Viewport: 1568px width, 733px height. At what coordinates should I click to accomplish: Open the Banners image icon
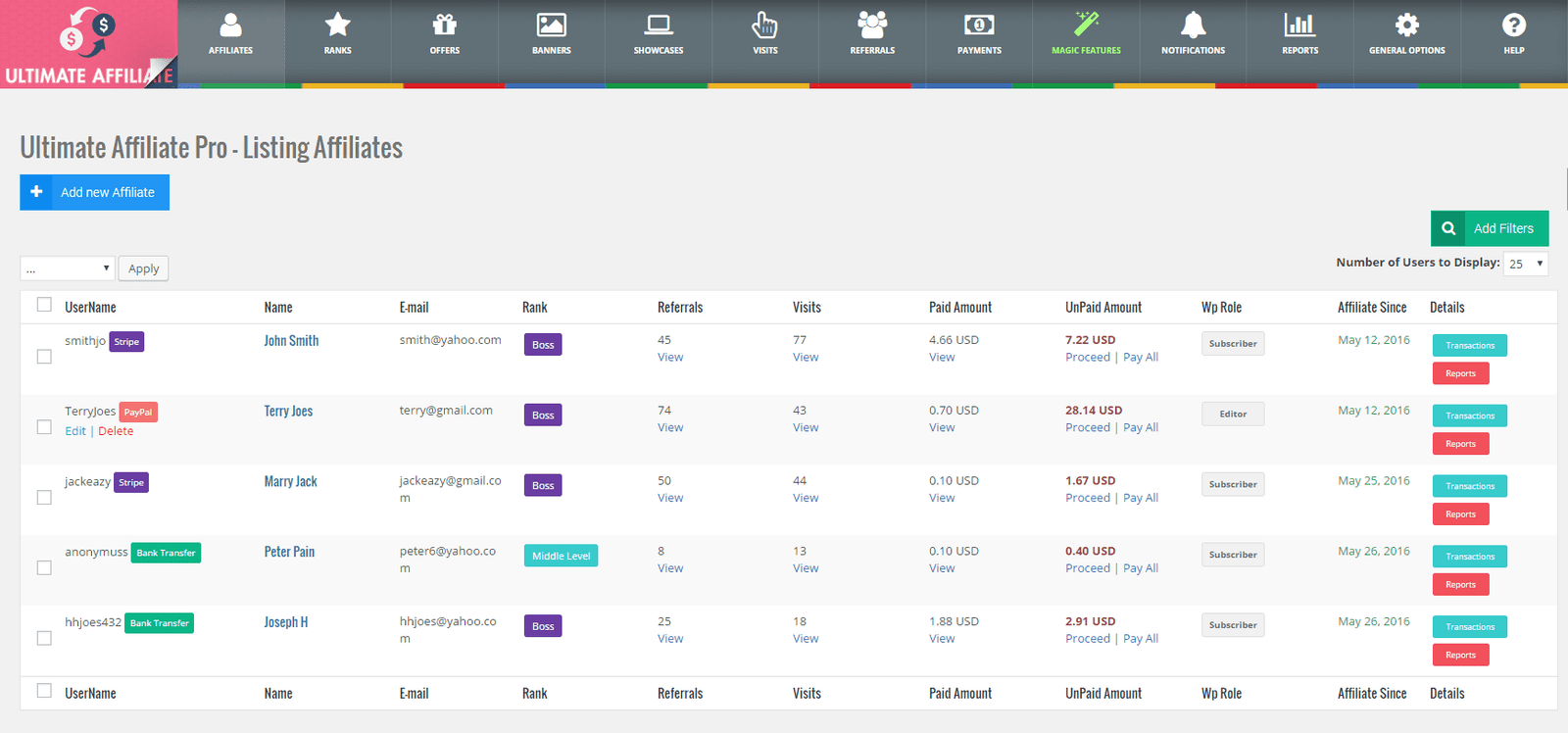[x=551, y=25]
